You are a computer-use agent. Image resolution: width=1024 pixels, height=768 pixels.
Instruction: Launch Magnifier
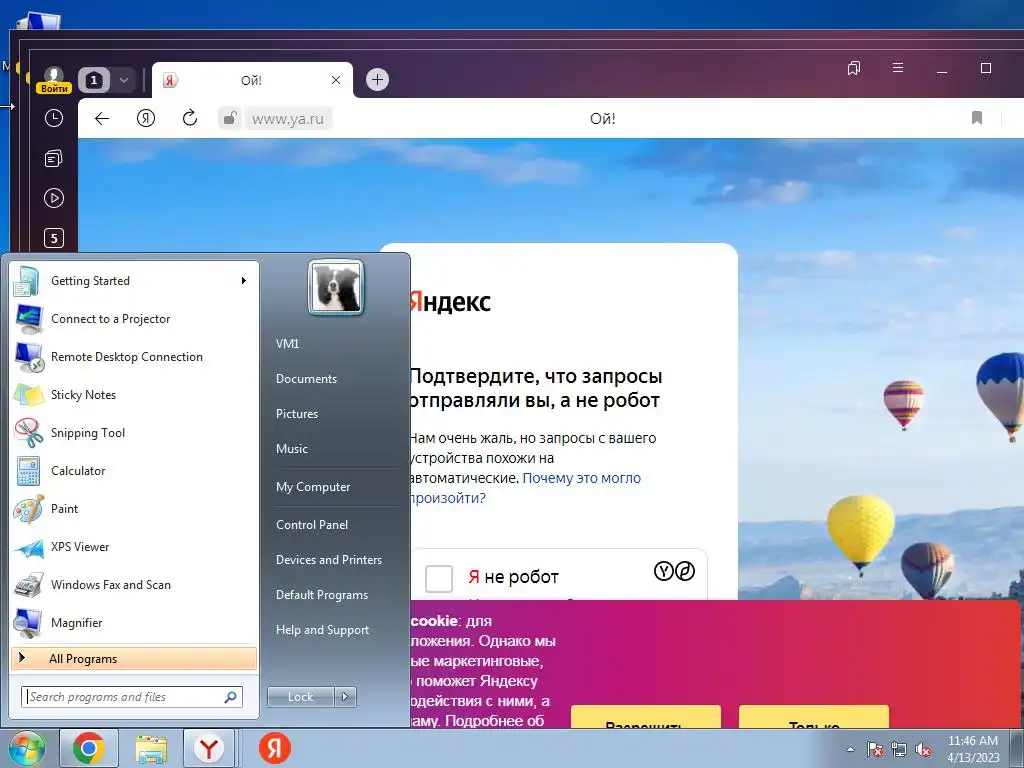point(134,622)
